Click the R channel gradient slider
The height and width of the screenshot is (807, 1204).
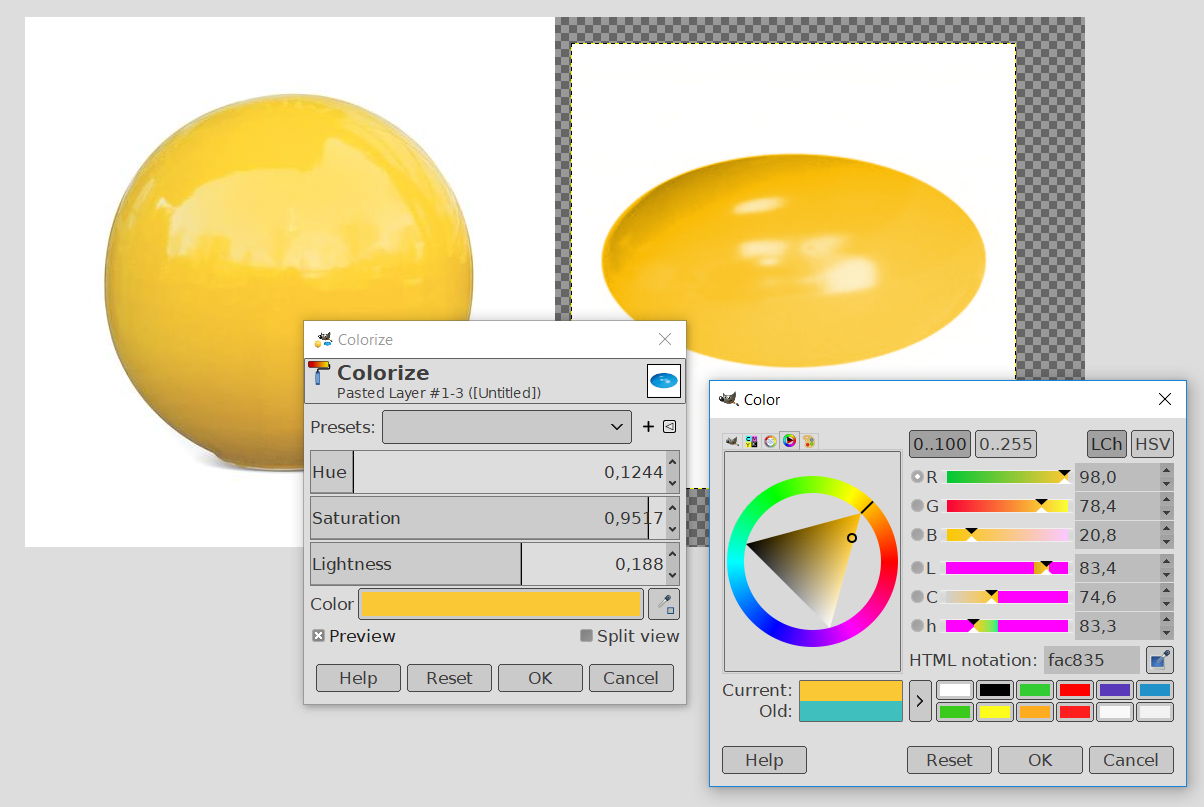pos(1008,477)
